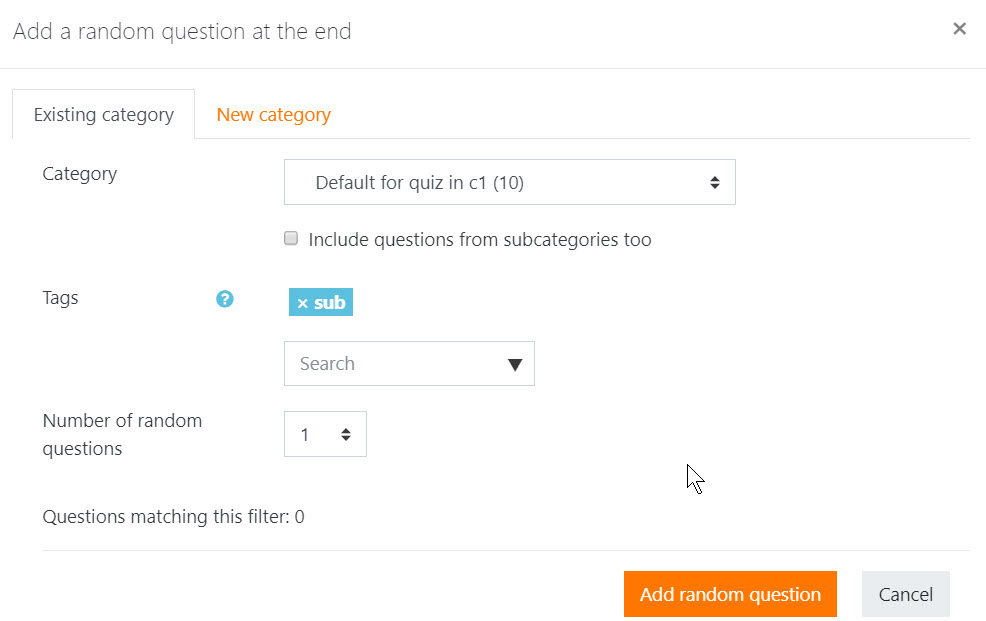Click Add random question button

pos(730,594)
